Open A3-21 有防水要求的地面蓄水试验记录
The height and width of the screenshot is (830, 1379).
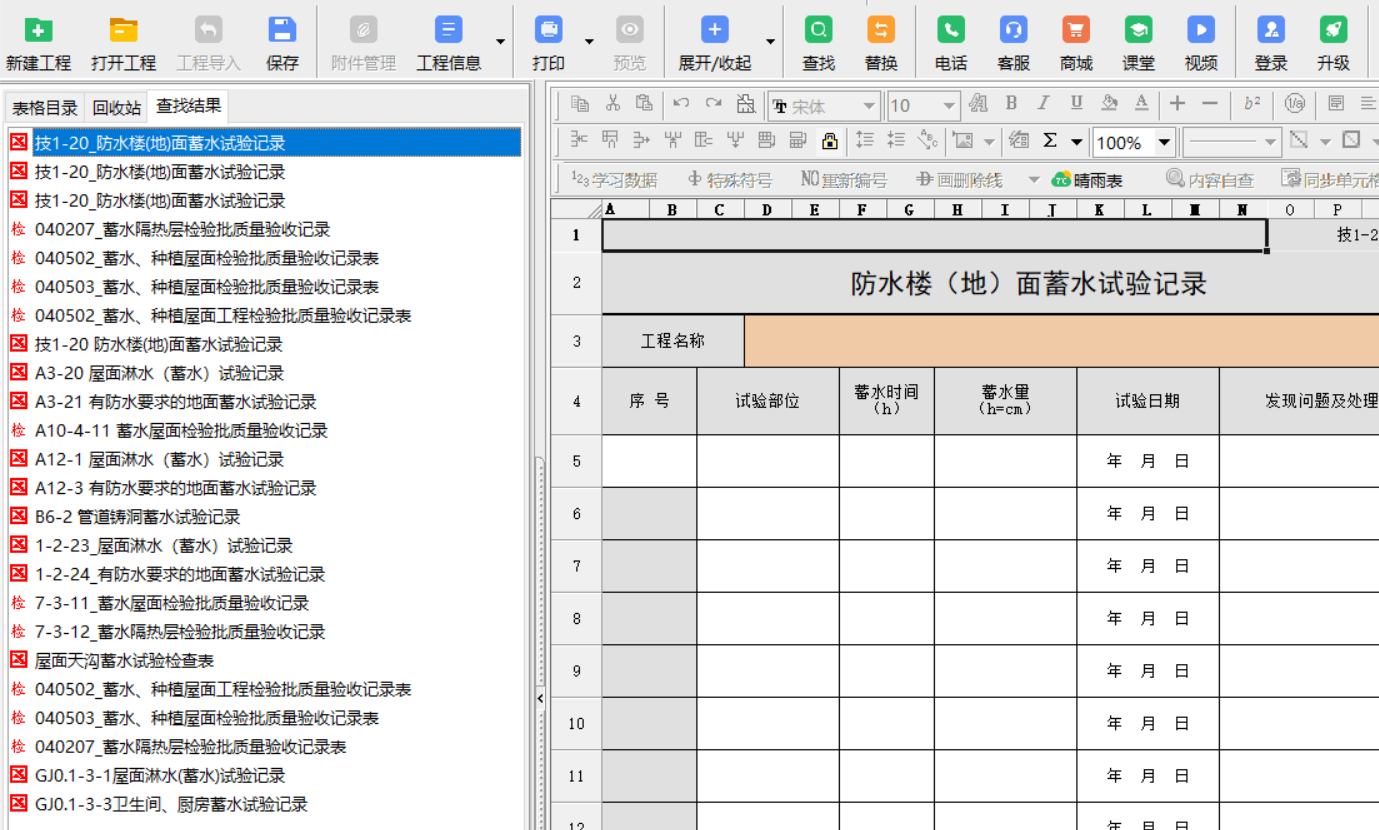click(x=175, y=402)
